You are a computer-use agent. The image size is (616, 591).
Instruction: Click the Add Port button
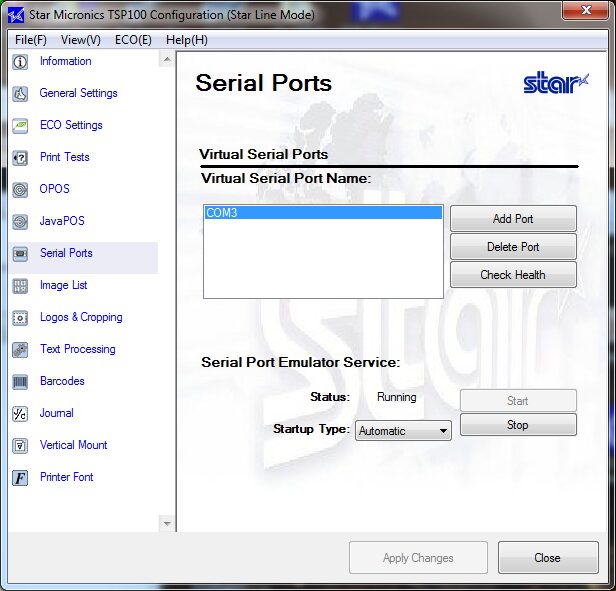[x=513, y=218]
